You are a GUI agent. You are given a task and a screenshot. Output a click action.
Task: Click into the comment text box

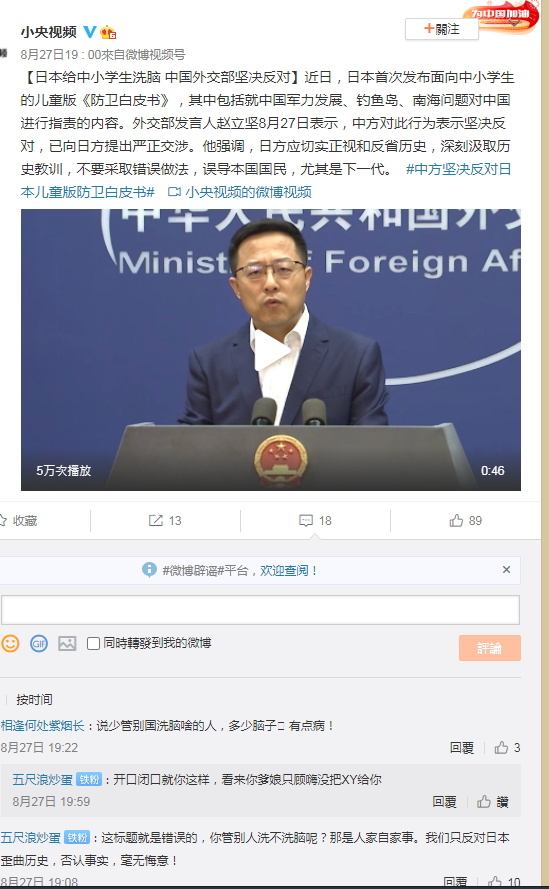click(260, 610)
